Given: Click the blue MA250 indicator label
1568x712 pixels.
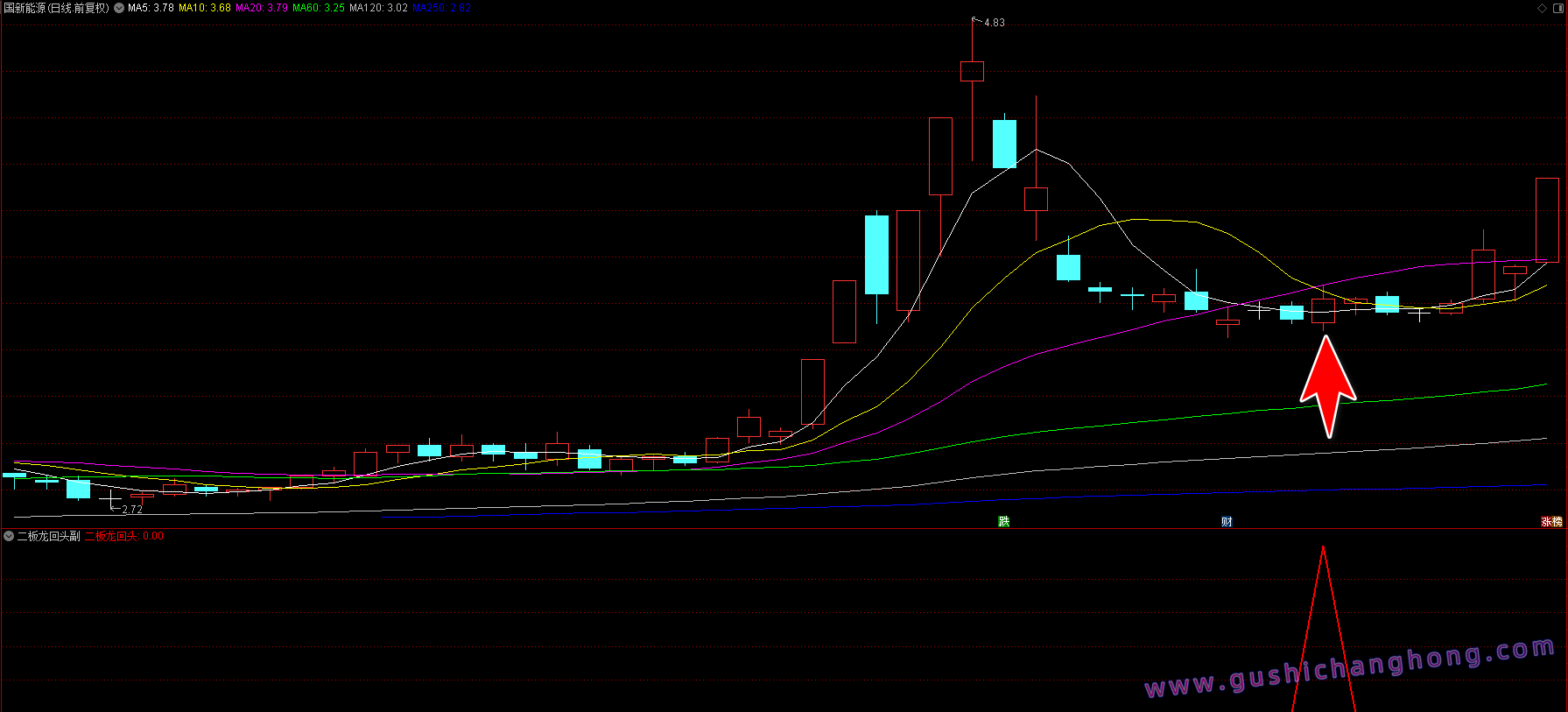Looking at the screenshot, I should pyautogui.click(x=441, y=8).
